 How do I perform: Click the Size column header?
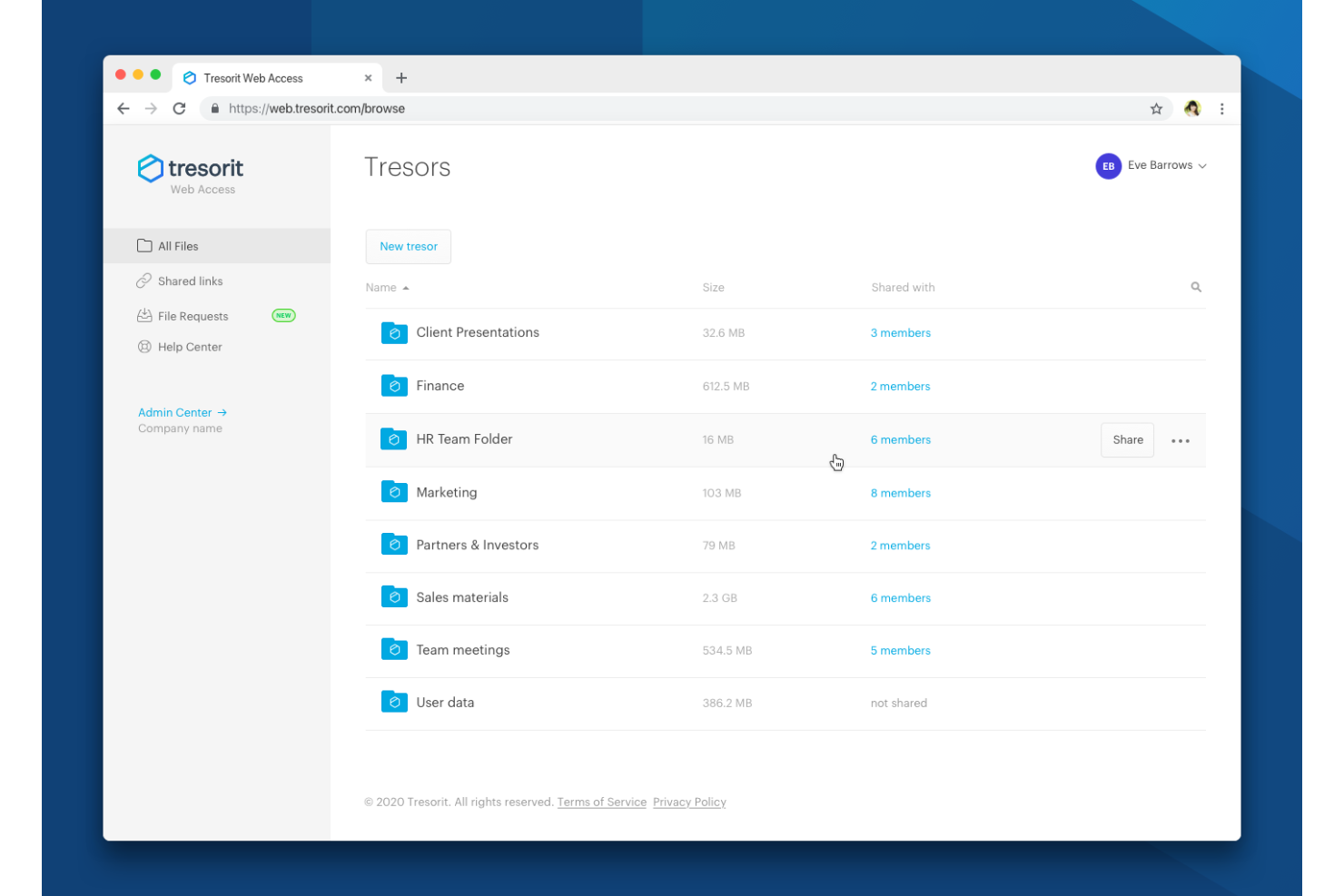click(x=714, y=288)
